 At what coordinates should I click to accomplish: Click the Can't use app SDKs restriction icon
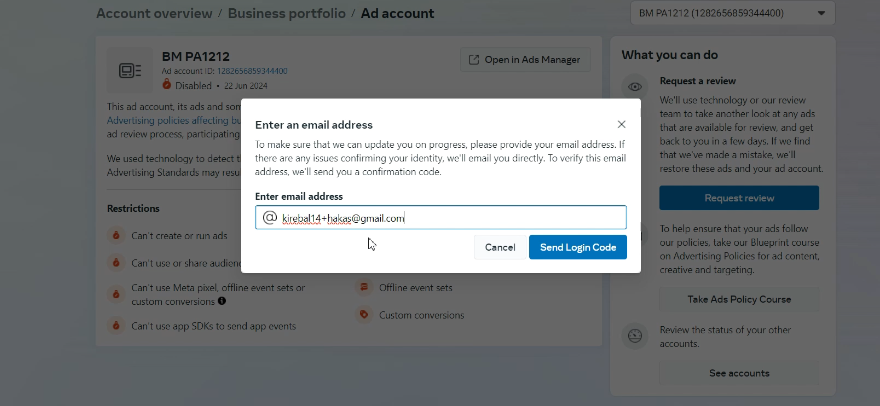coord(116,326)
